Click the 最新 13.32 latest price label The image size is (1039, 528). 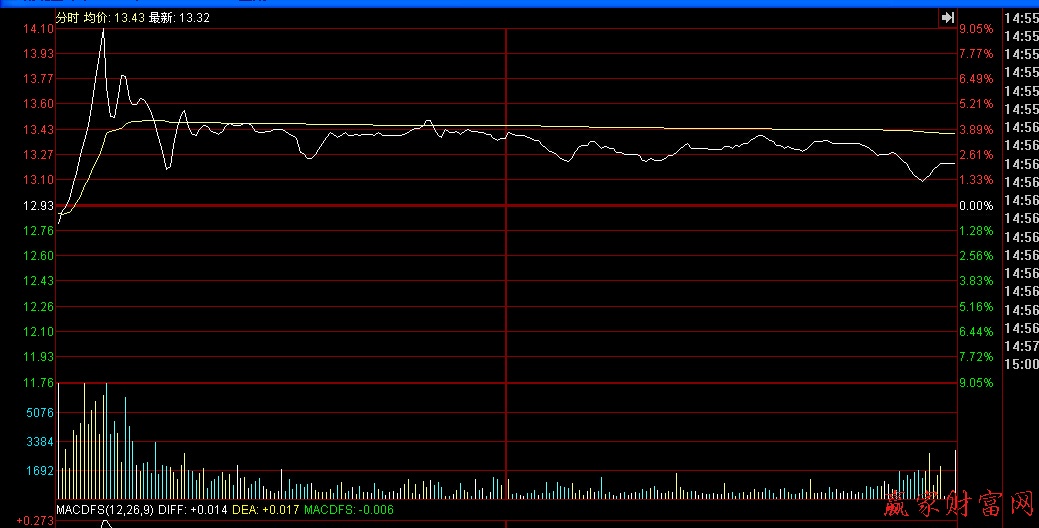tap(179, 18)
